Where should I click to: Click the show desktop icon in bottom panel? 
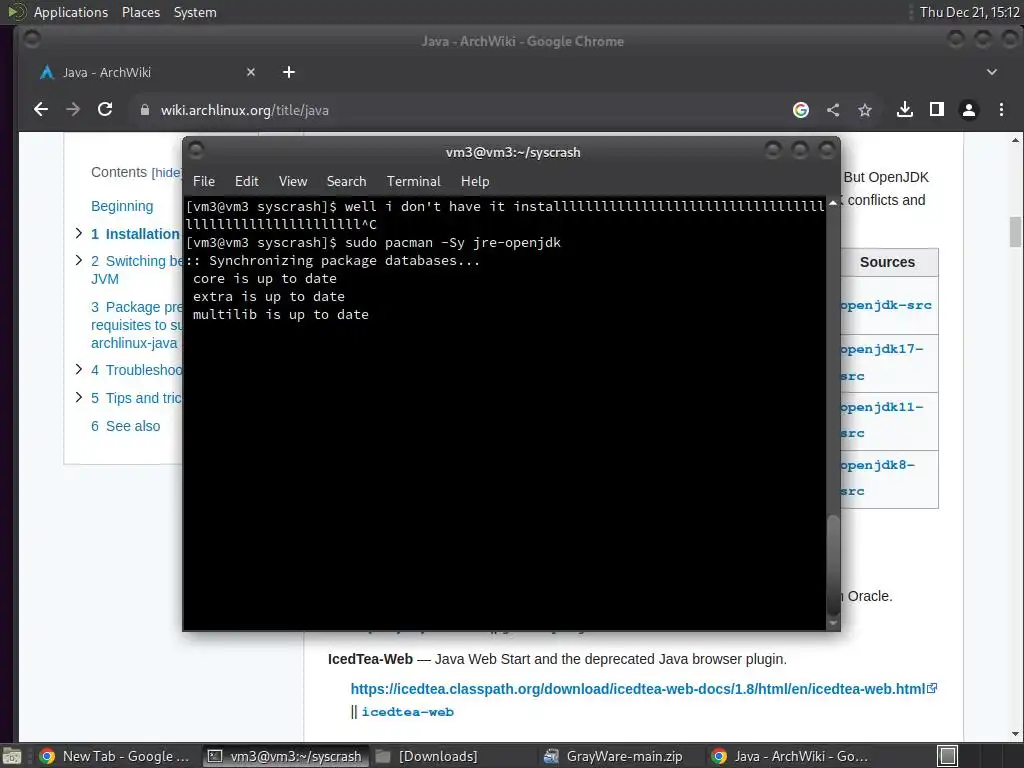point(11,756)
